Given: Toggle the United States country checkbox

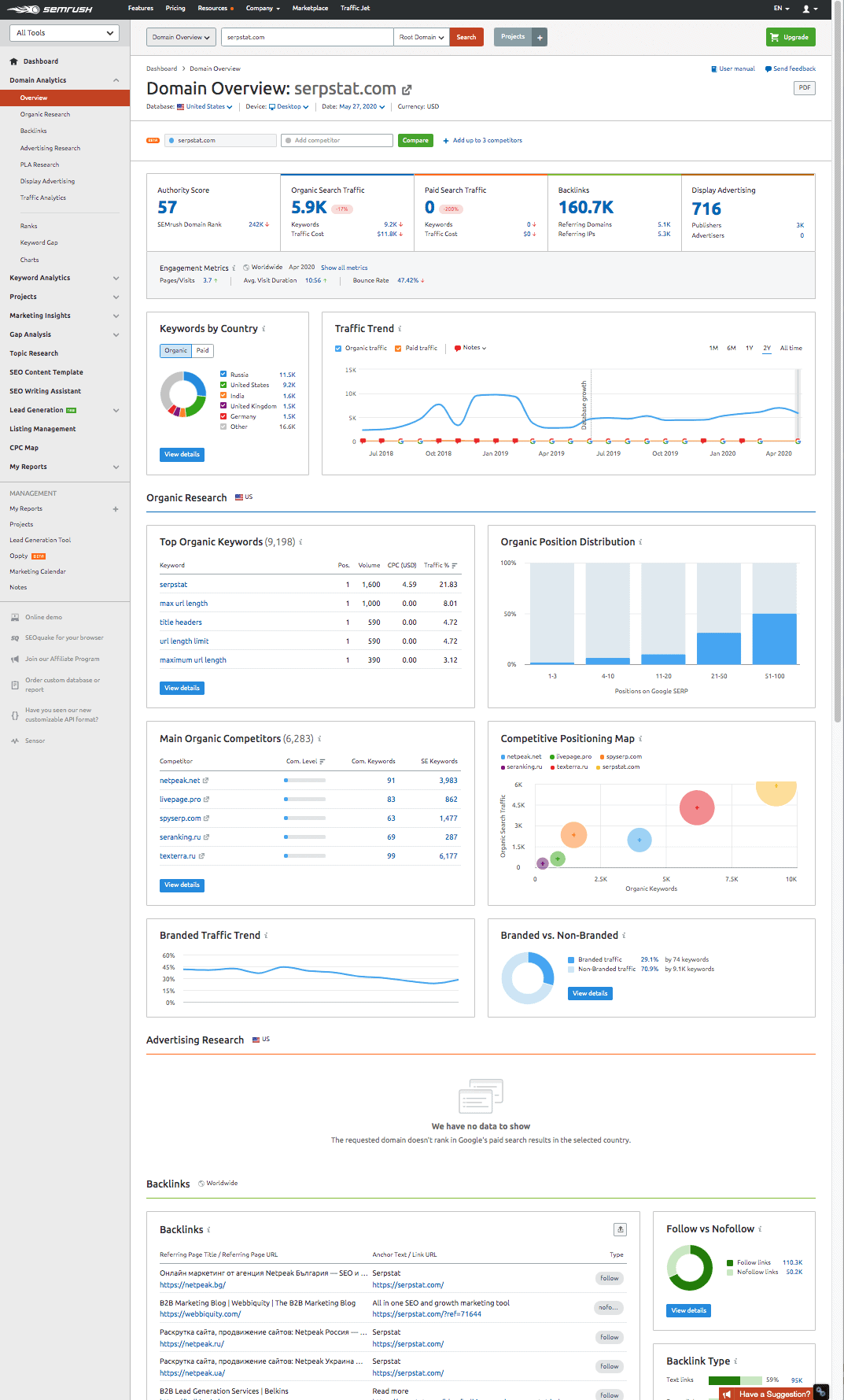Looking at the screenshot, I should [x=223, y=386].
